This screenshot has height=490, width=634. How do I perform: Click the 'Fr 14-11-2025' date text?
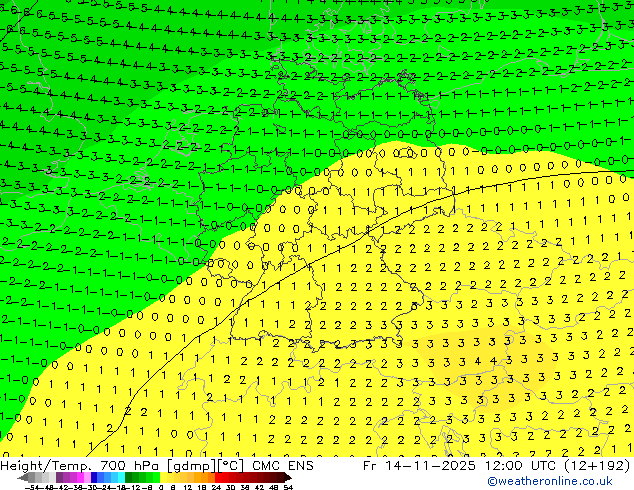point(419,466)
